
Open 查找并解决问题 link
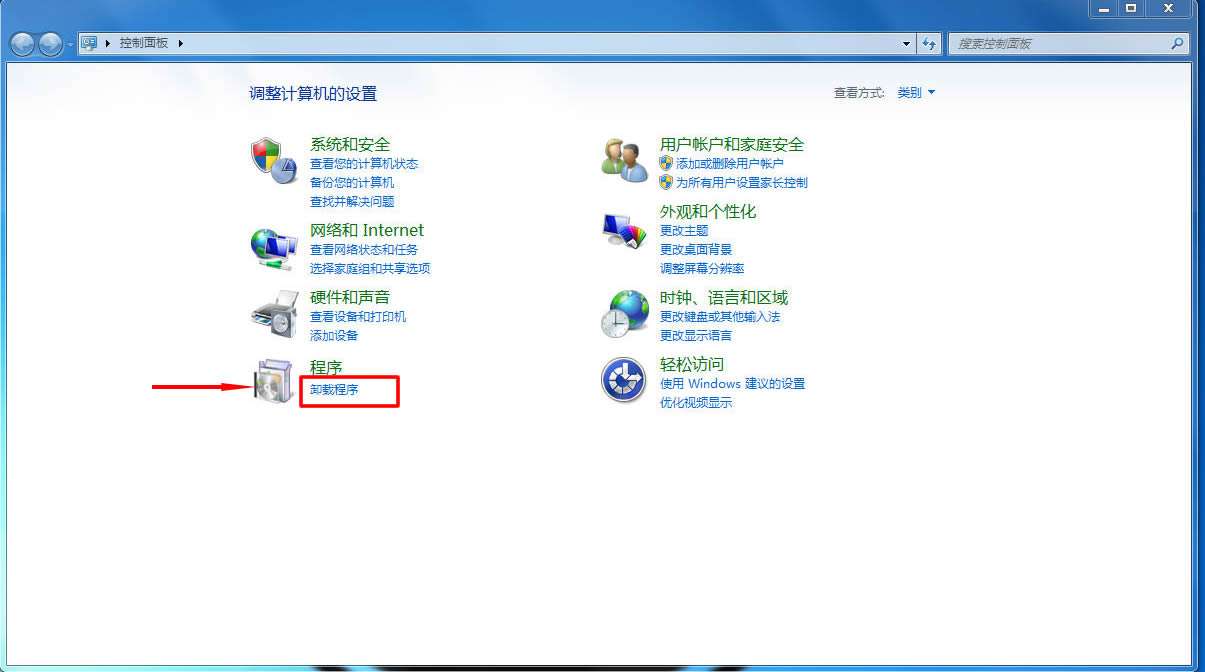tap(352, 201)
